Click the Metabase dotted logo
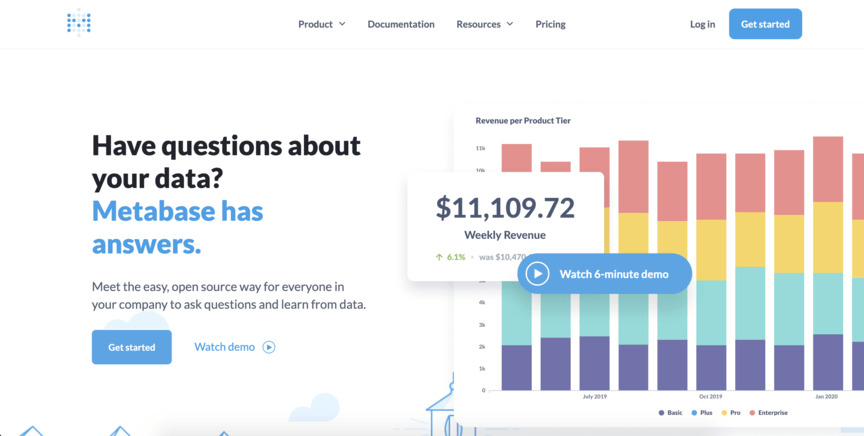The width and height of the screenshot is (864, 436). (79, 23)
